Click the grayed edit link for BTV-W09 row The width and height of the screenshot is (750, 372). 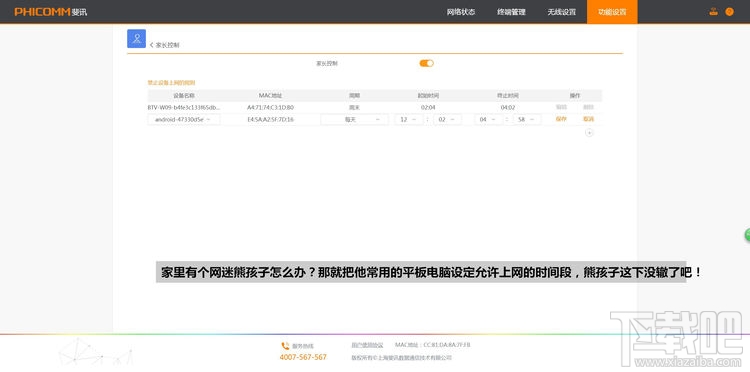[561, 107]
